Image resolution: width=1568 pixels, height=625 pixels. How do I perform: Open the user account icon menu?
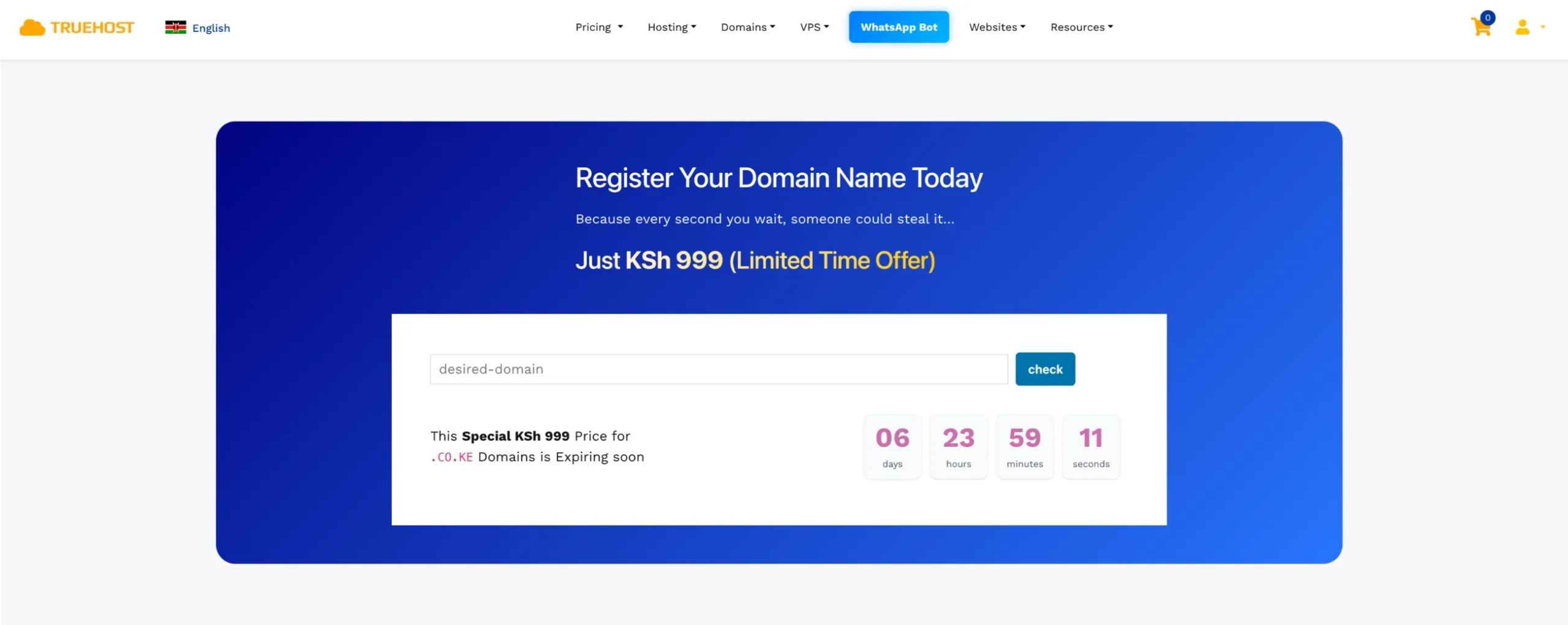point(1529,27)
